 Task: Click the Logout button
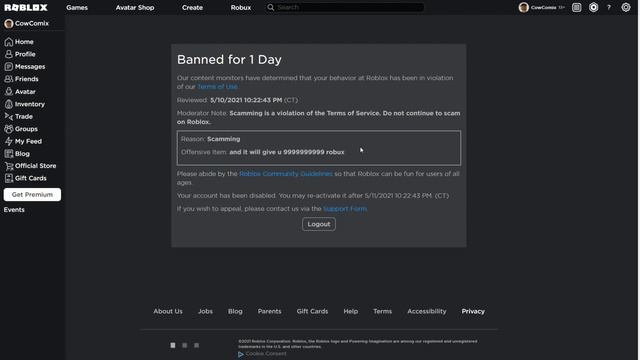(x=319, y=224)
